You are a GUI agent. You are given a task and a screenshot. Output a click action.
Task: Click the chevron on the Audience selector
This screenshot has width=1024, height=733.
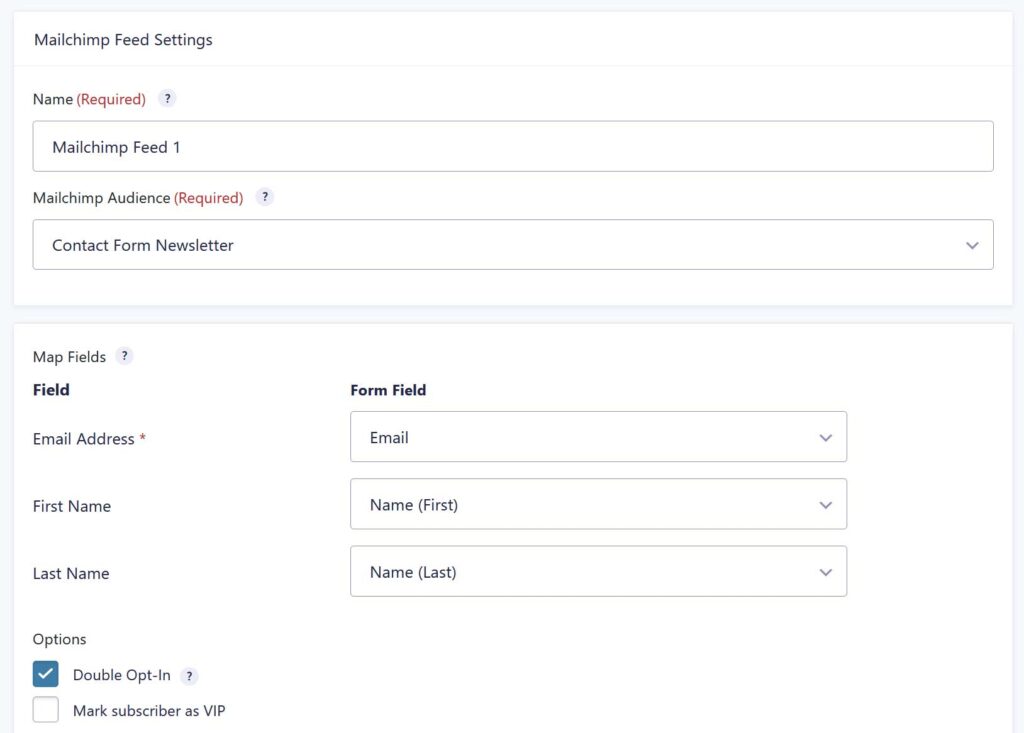pyautogui.click(x=971, y=244)
